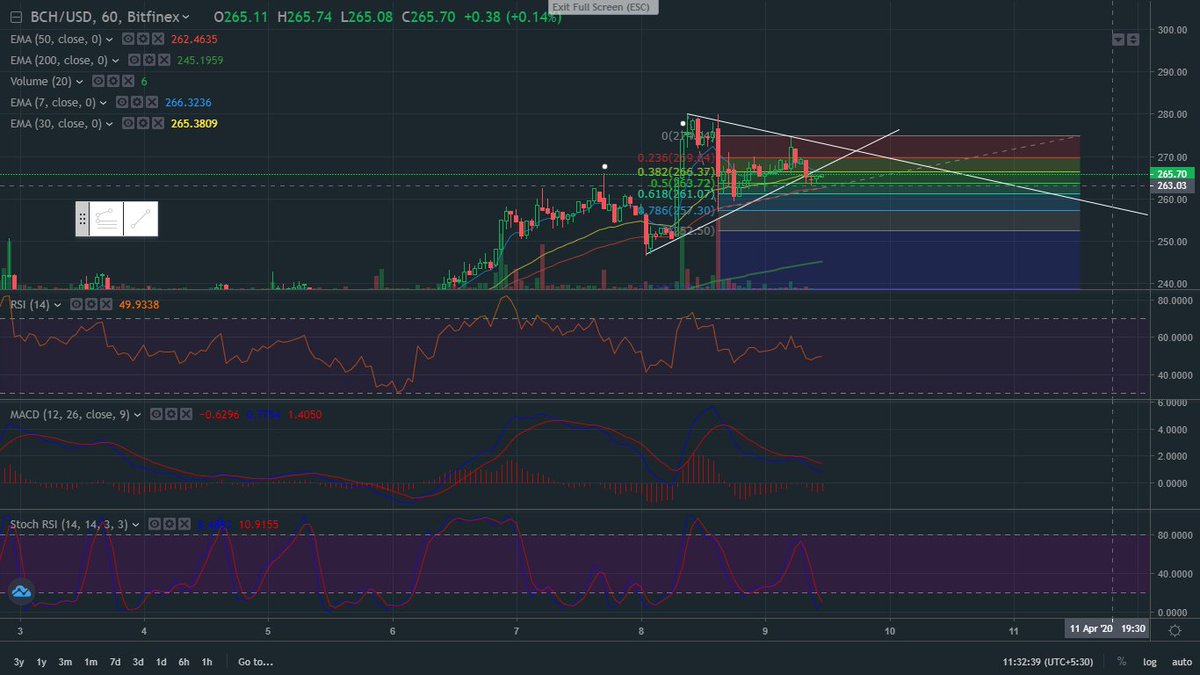Open MACD settings gear
This screenshot has width=1200, height=675.
pos(171,413)
